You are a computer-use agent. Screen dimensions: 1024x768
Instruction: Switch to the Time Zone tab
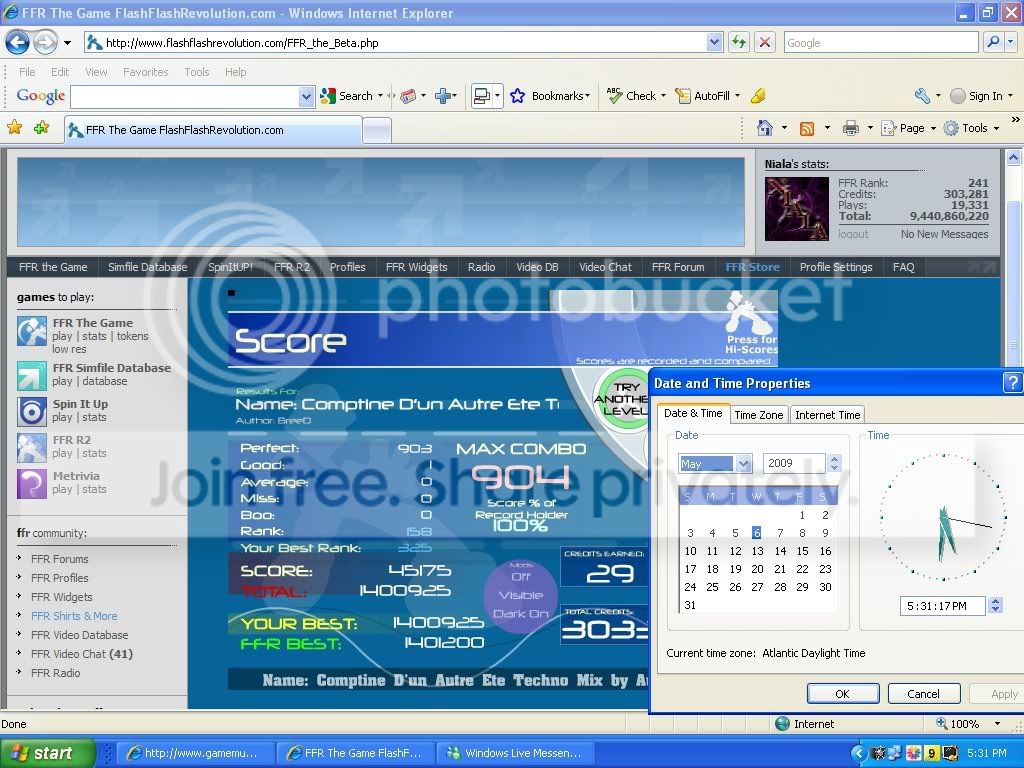click(x=758, y=415)
